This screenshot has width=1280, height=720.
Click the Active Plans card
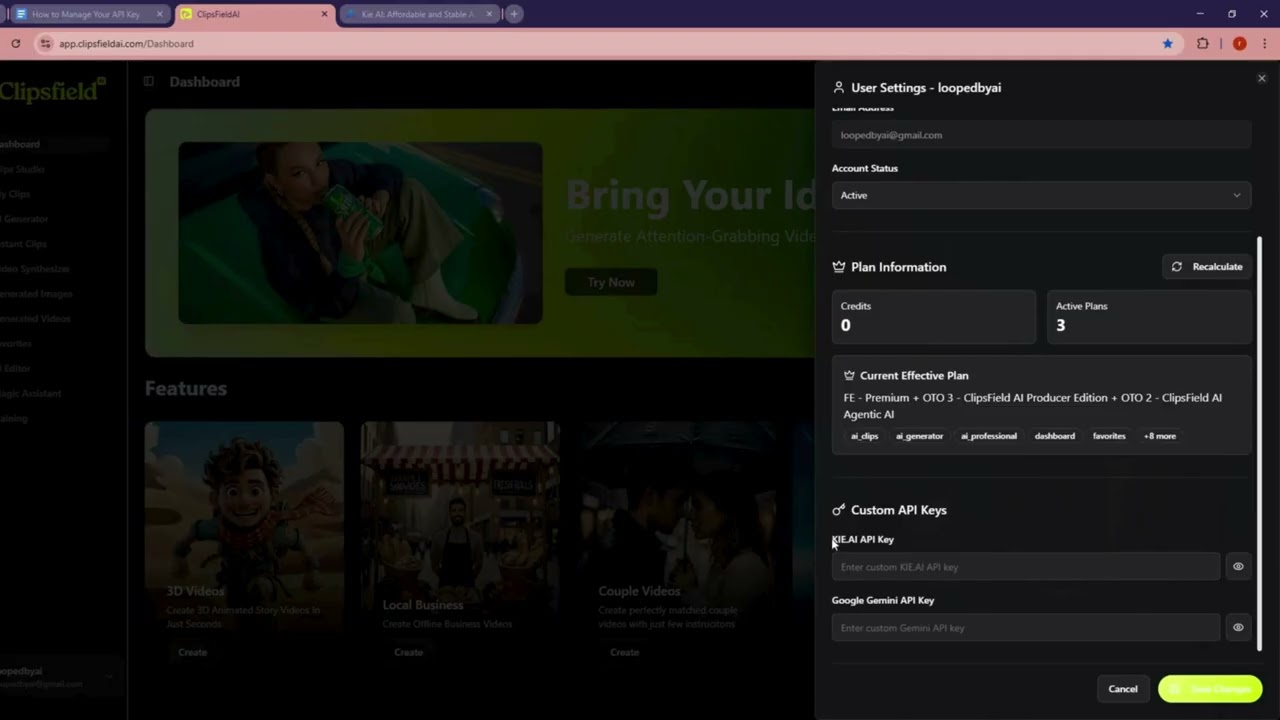pos(1149,317)
